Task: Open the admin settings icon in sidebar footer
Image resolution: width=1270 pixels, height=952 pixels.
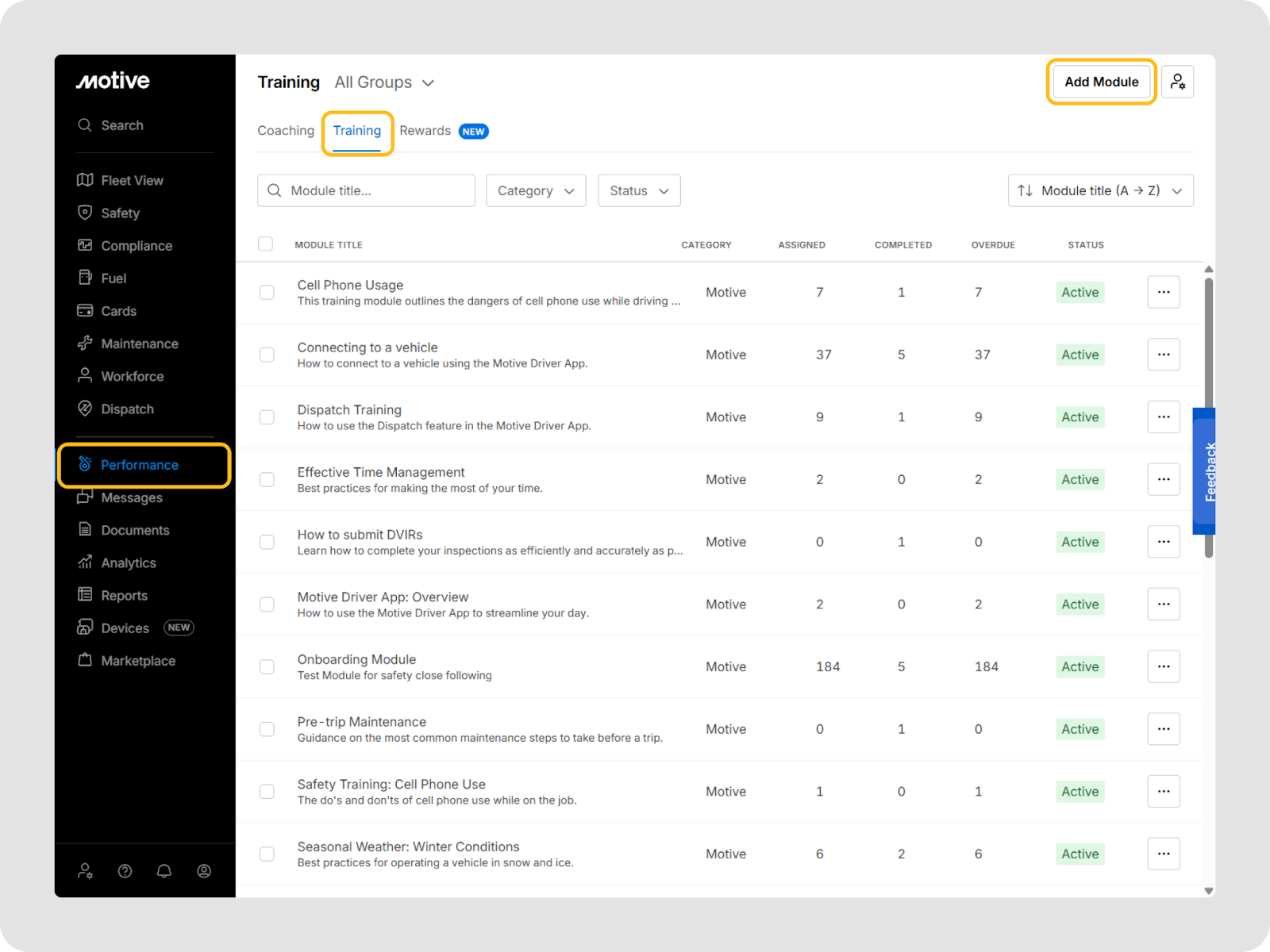Action: pyautogui.click(x=85, y=871)
